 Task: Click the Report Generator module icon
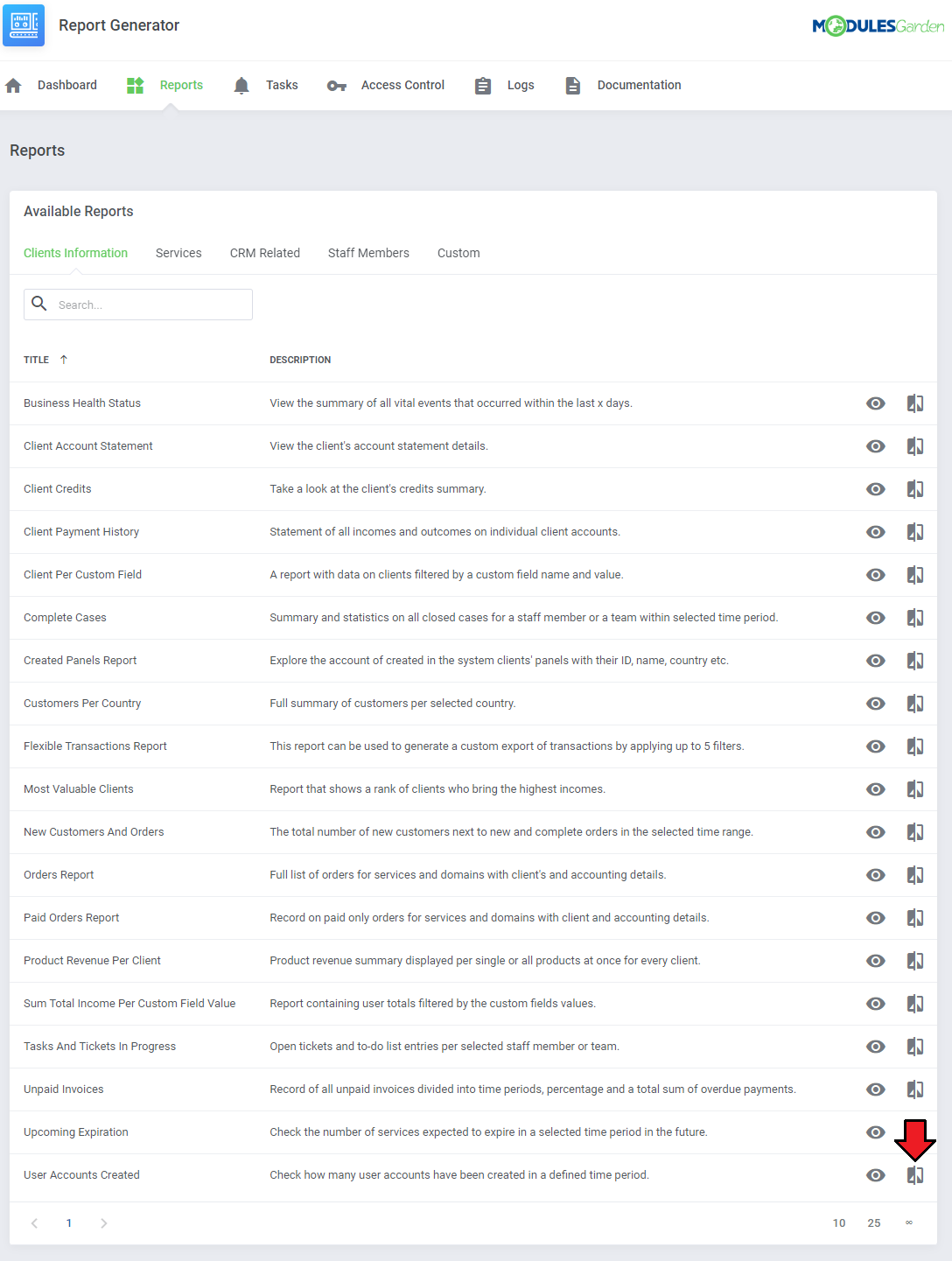pyautogui.click(x=24, y=25)
